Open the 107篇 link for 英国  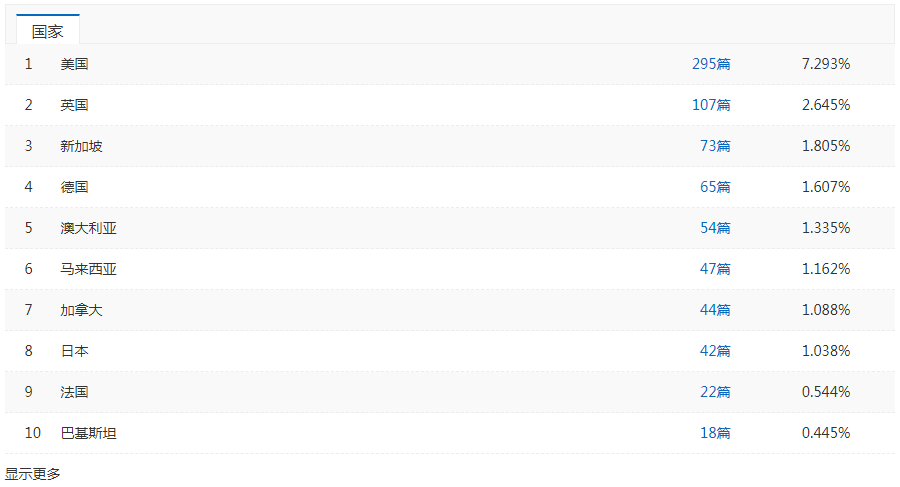(x=711, y=105)
